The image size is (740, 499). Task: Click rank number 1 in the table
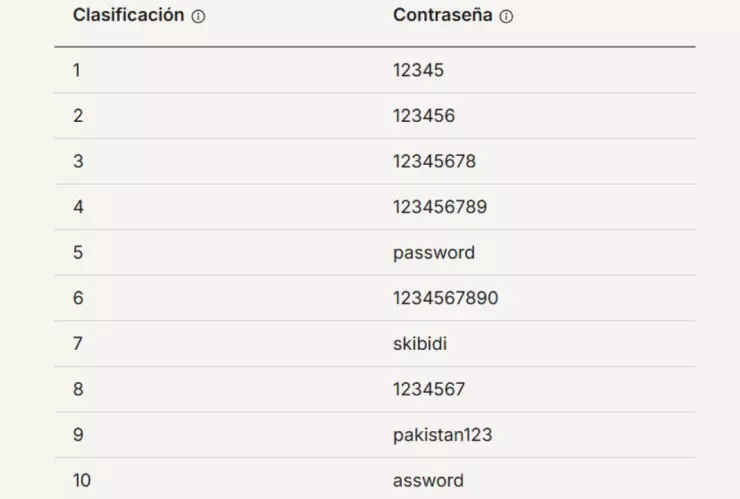[77, 70]
